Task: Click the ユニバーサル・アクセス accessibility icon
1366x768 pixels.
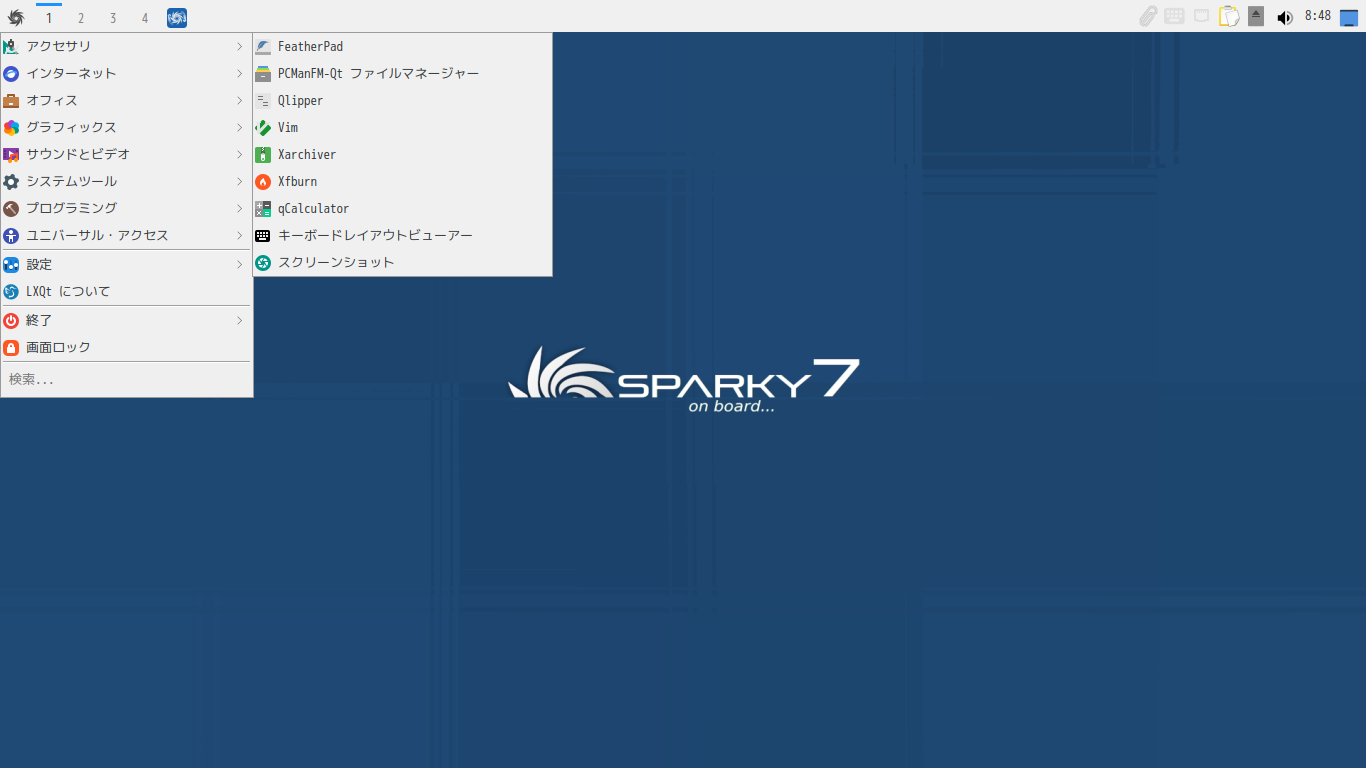Action: (11, 236)
